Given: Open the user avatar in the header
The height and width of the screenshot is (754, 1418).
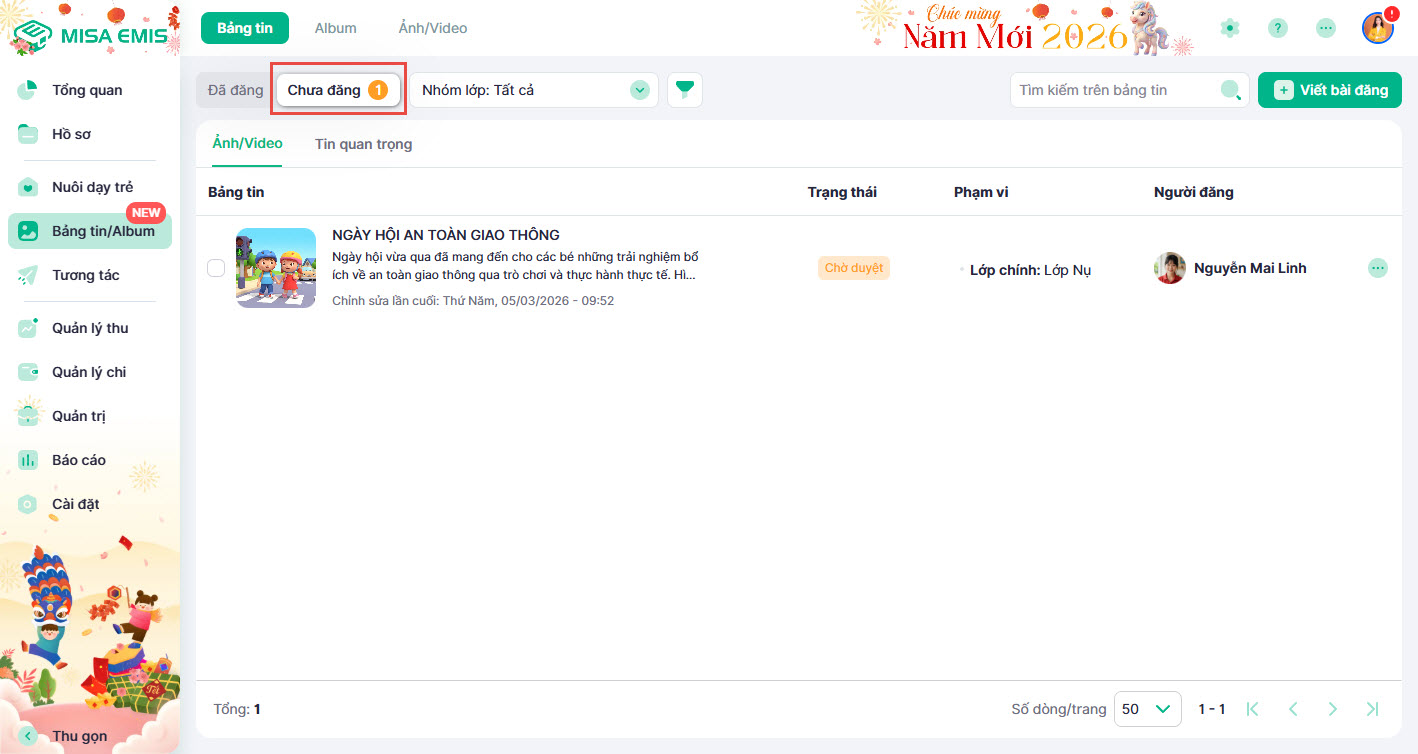Looking at the screenshot, I should pos(1377,28).
